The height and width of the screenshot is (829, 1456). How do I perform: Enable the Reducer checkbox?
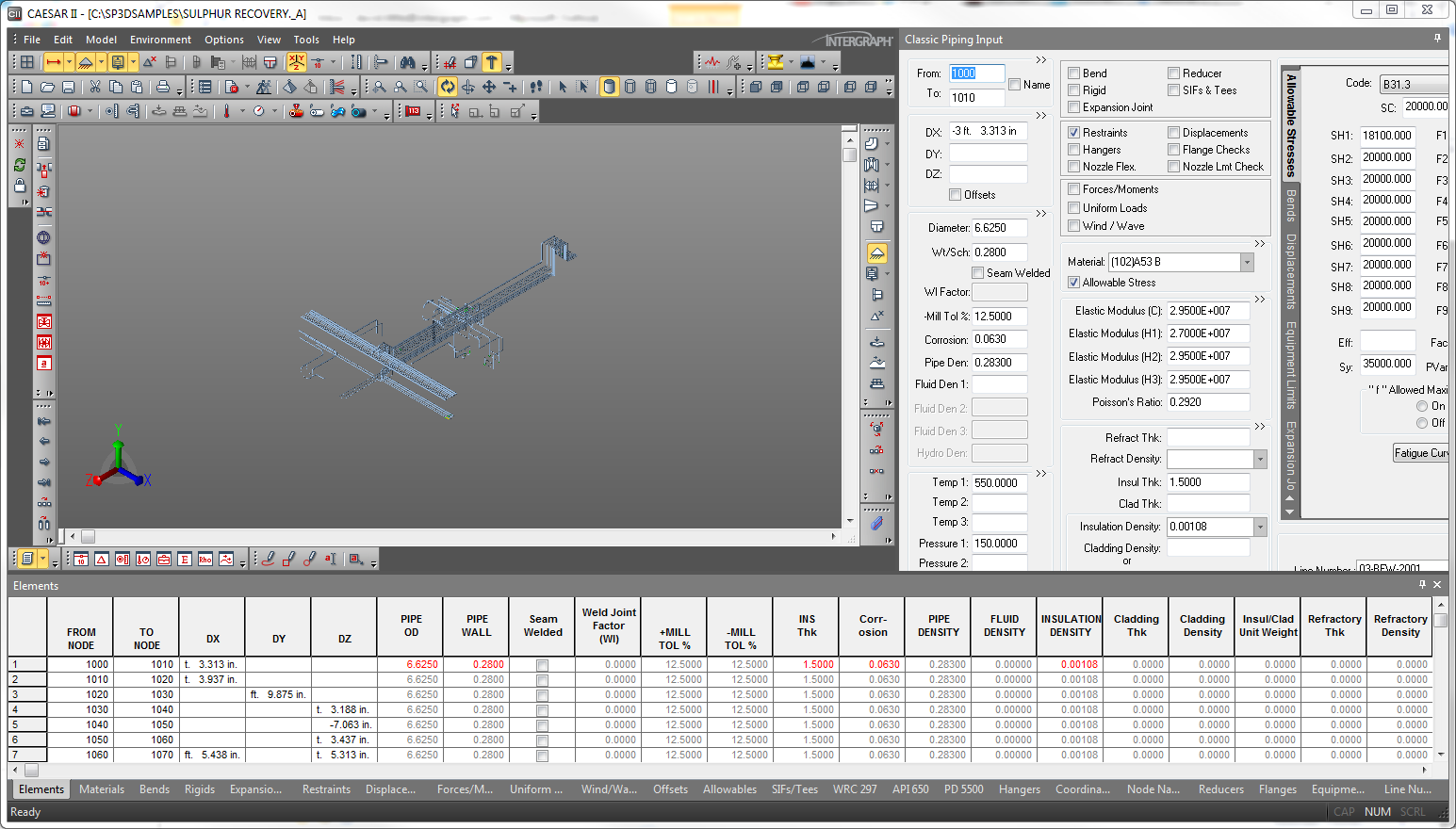(1173, 73)
